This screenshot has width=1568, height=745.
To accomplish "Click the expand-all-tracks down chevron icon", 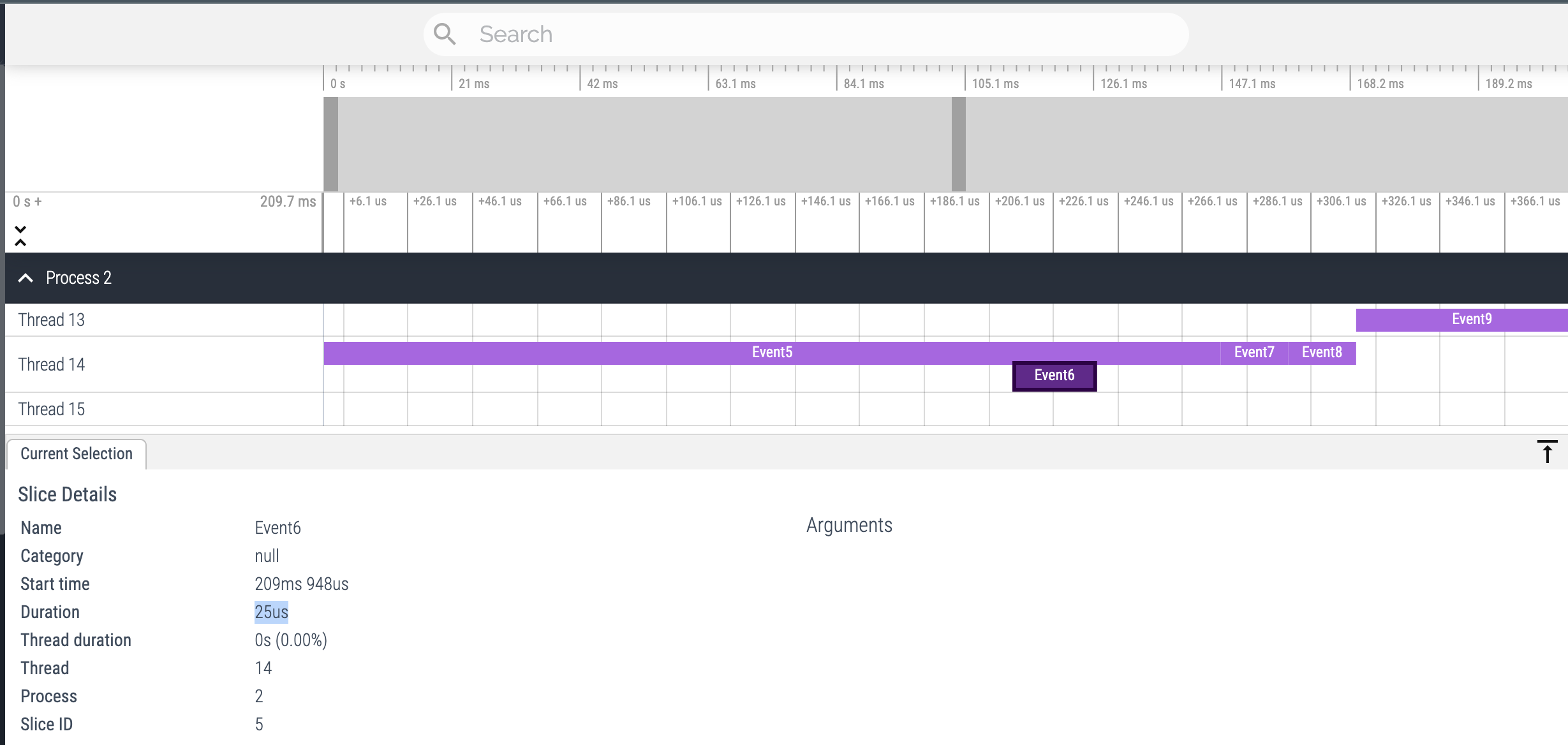I will tap(21, 230).
